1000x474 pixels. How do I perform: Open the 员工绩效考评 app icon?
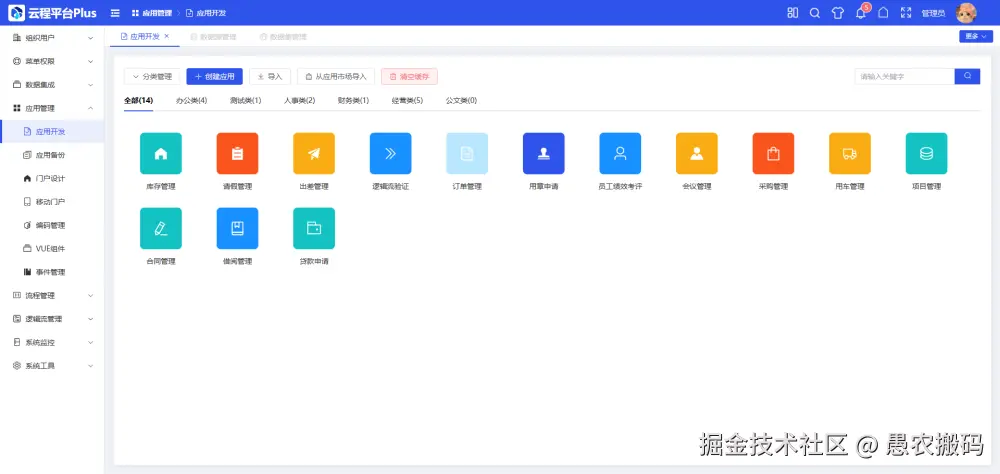620,153
